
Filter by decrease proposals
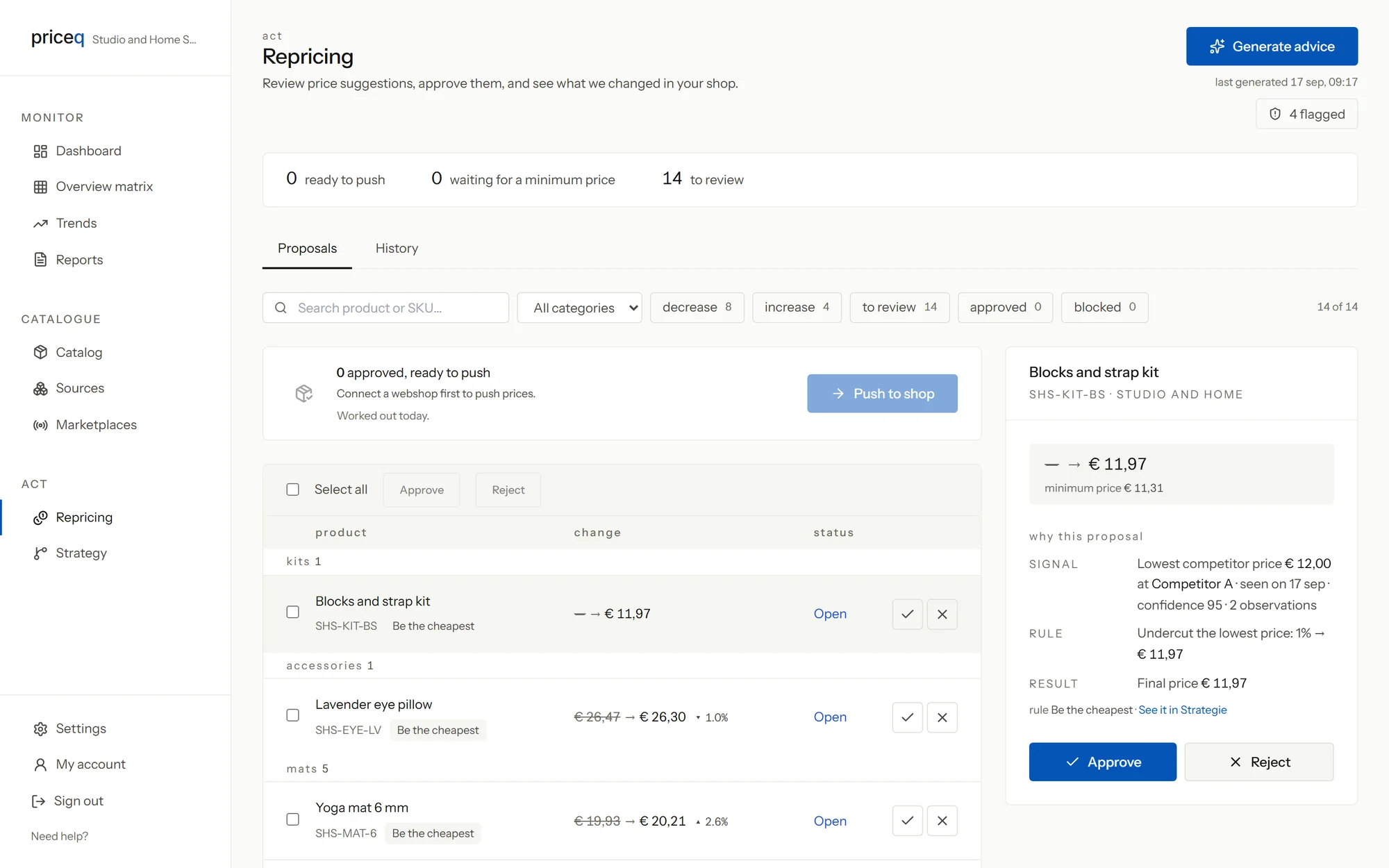coord(697,308)
